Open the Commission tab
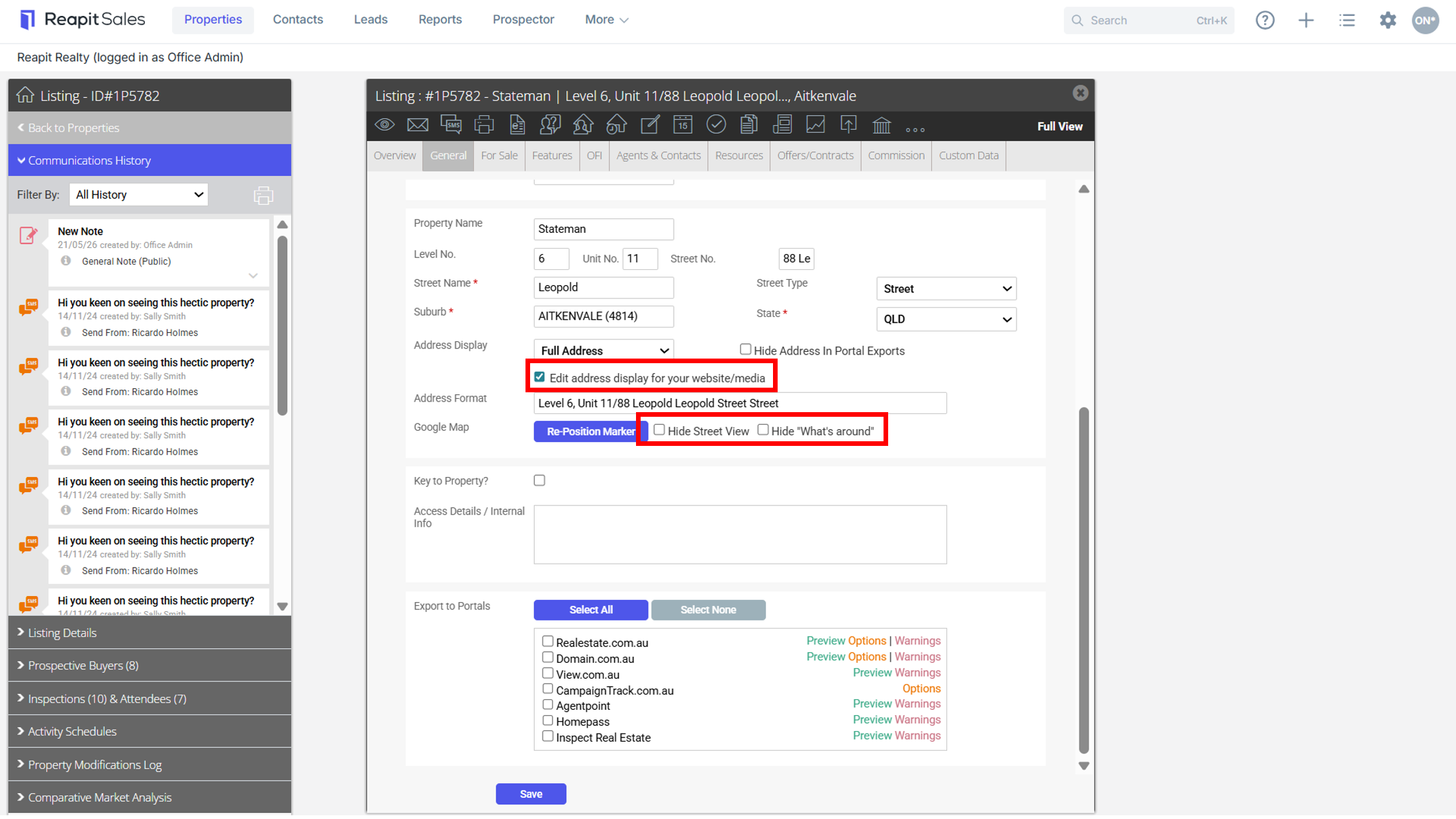The image size is (1456, 819). pos(896,155)
